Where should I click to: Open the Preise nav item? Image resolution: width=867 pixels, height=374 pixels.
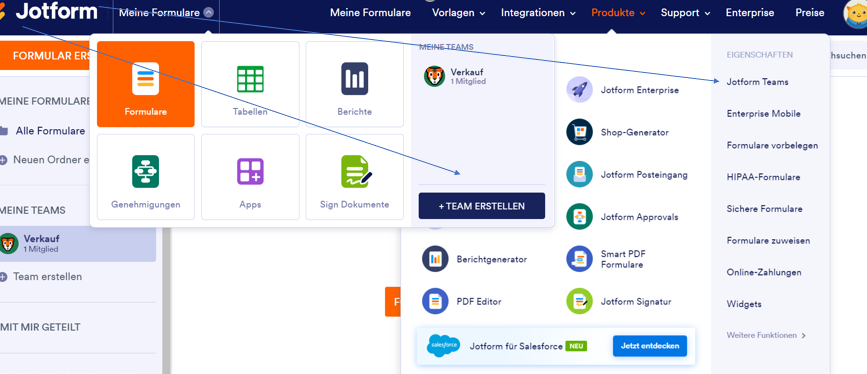coord(809,13)
